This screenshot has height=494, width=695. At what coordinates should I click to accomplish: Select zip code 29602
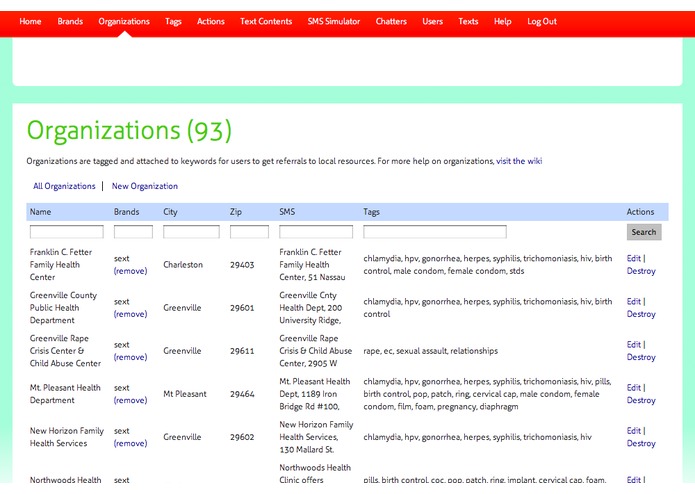pyautogui.click(x=242, y=437)
